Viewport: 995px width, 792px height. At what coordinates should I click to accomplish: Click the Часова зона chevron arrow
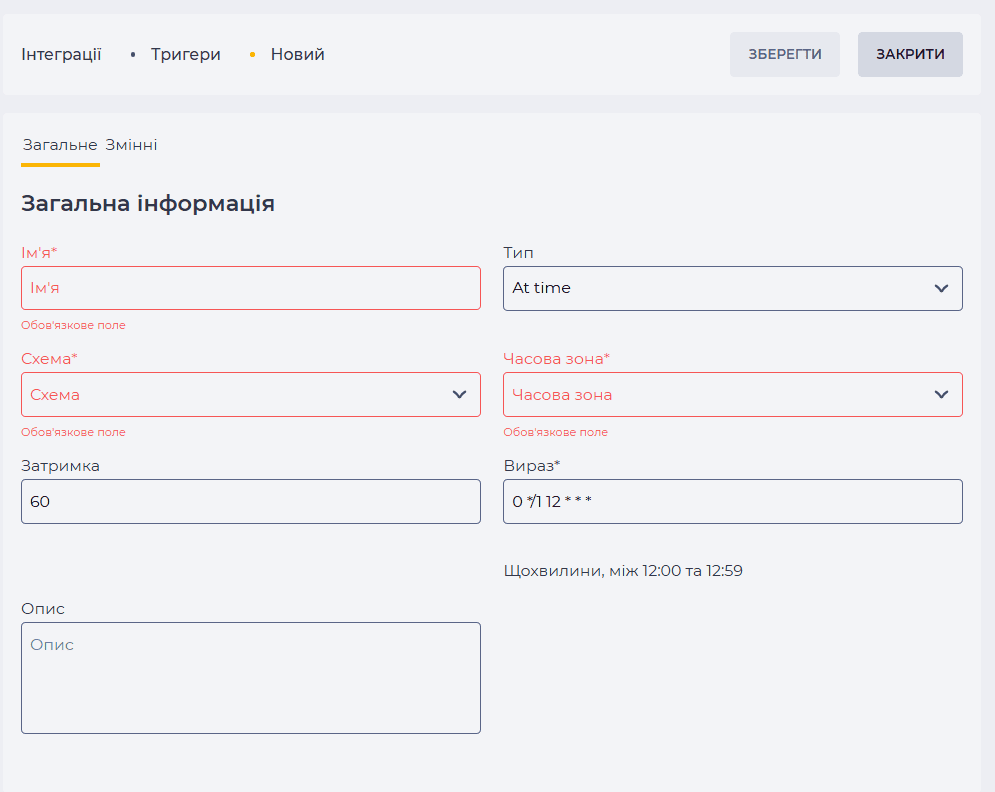click(x=941, y=395)
